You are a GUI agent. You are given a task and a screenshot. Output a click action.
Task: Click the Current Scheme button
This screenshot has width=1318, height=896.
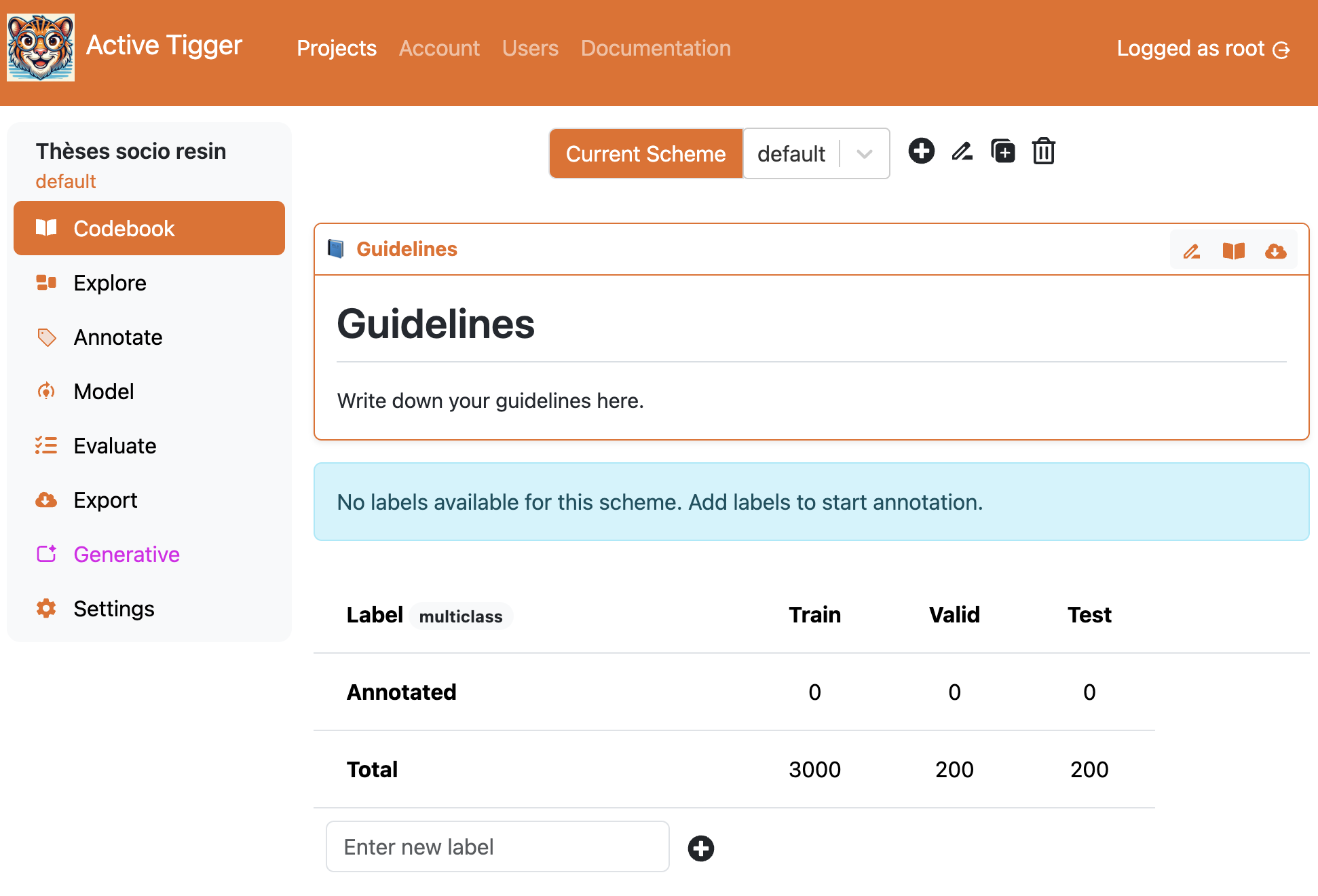[x=645, y=154]
